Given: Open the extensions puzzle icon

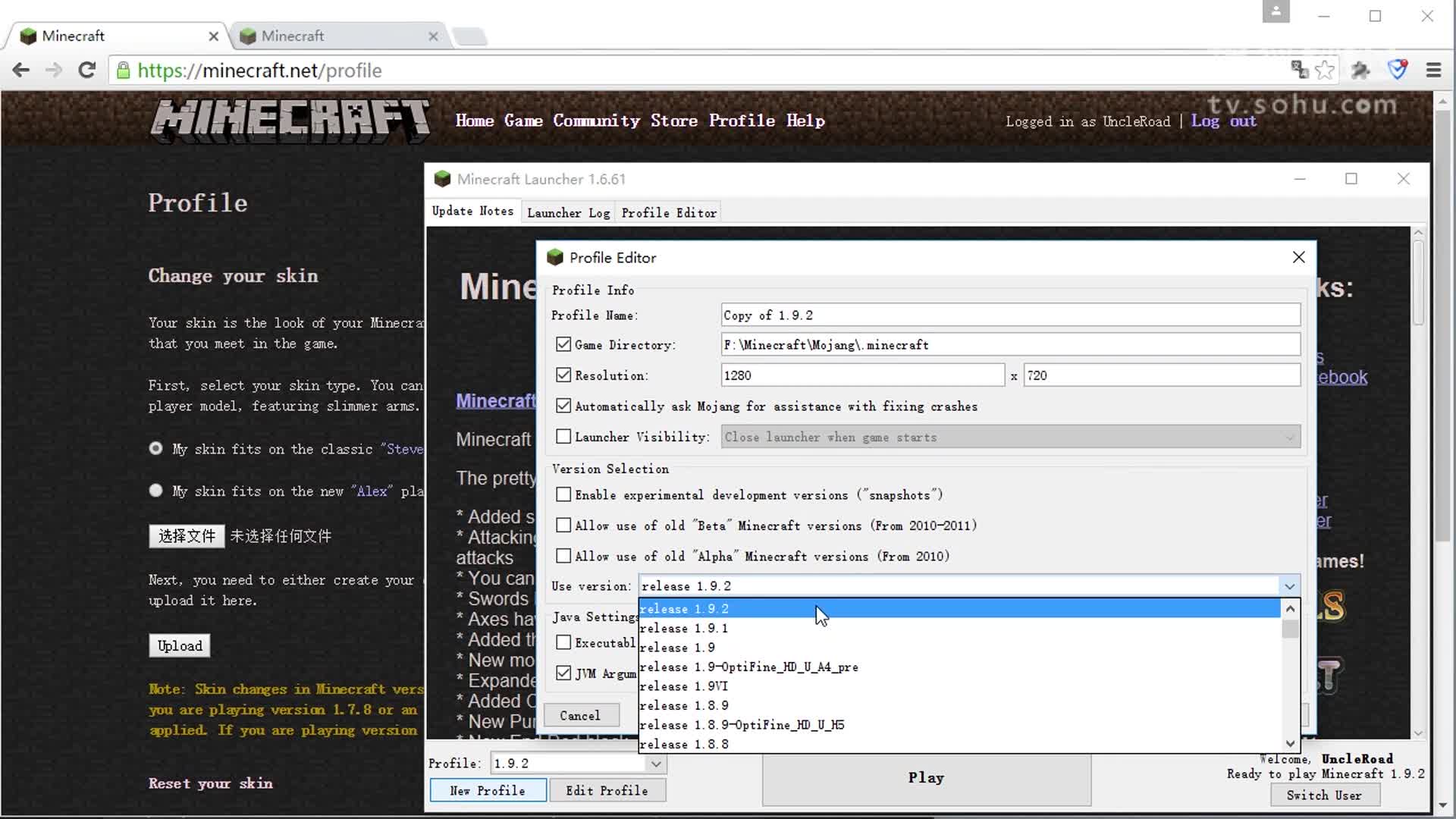Looking at the screenshot, I should pos(1361,71).
